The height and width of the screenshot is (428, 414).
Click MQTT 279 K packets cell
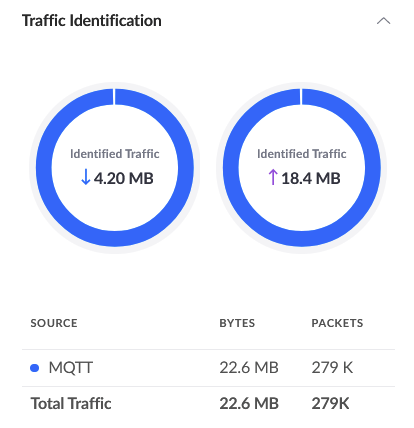(x=332, y=368)
